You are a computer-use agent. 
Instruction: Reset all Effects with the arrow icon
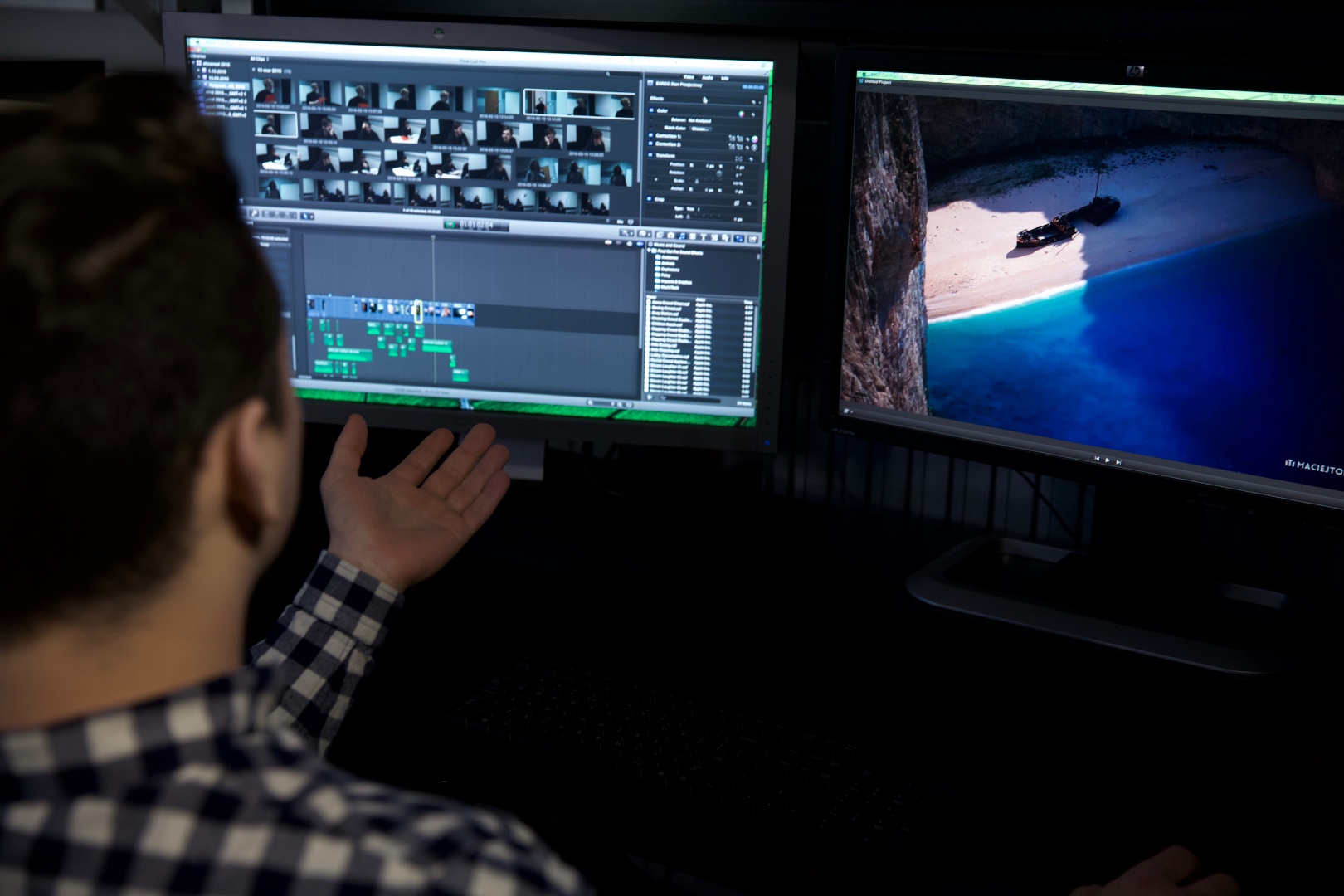[x=754, y=102]
